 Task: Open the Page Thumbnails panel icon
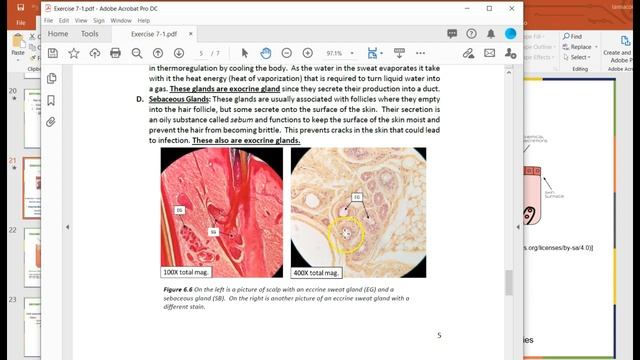(x=51, y=78)
